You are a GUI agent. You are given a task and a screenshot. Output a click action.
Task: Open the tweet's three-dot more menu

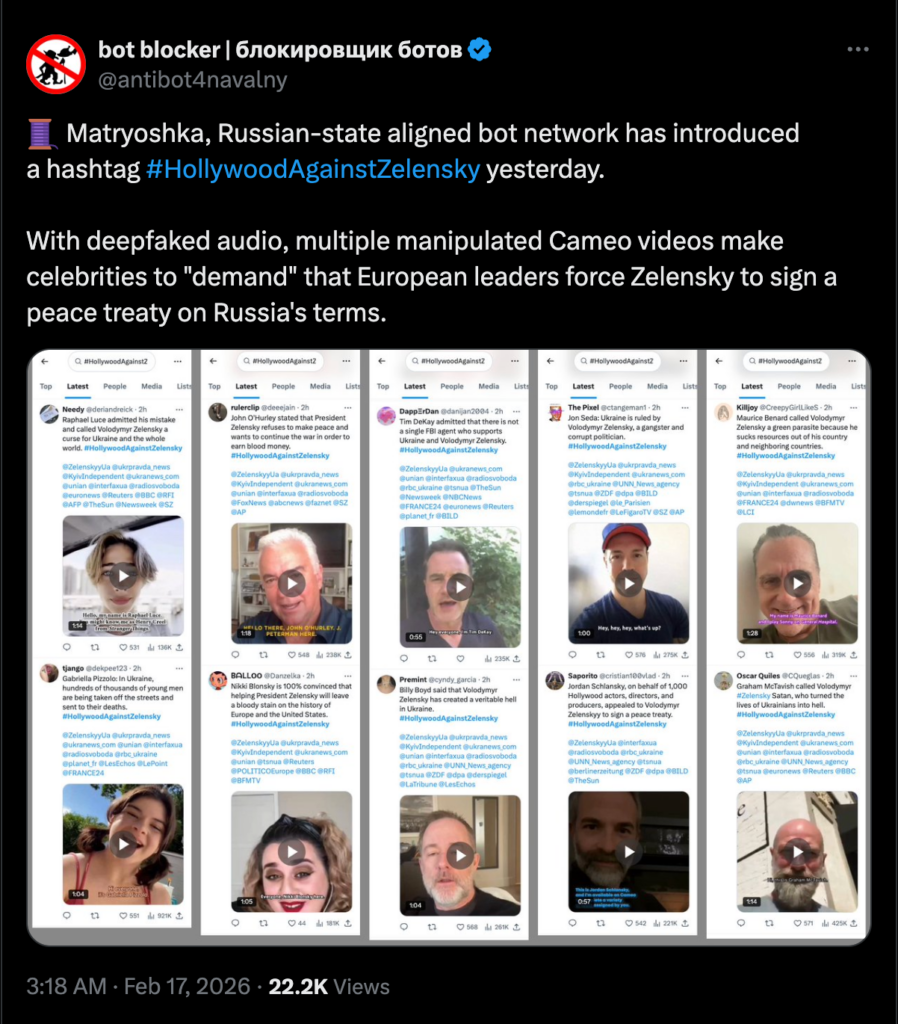[x=858, y=49]
